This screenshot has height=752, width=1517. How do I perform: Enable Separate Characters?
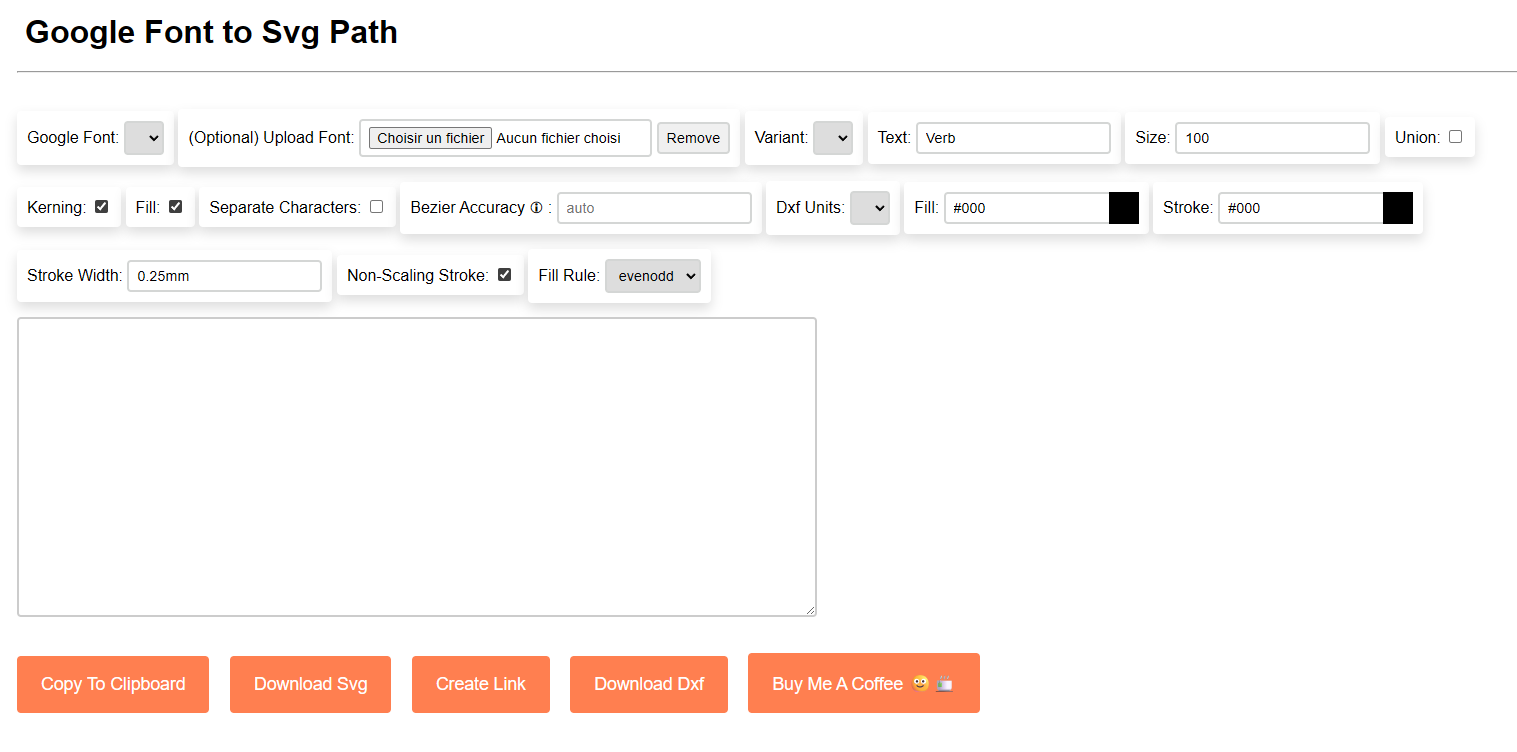376,206
